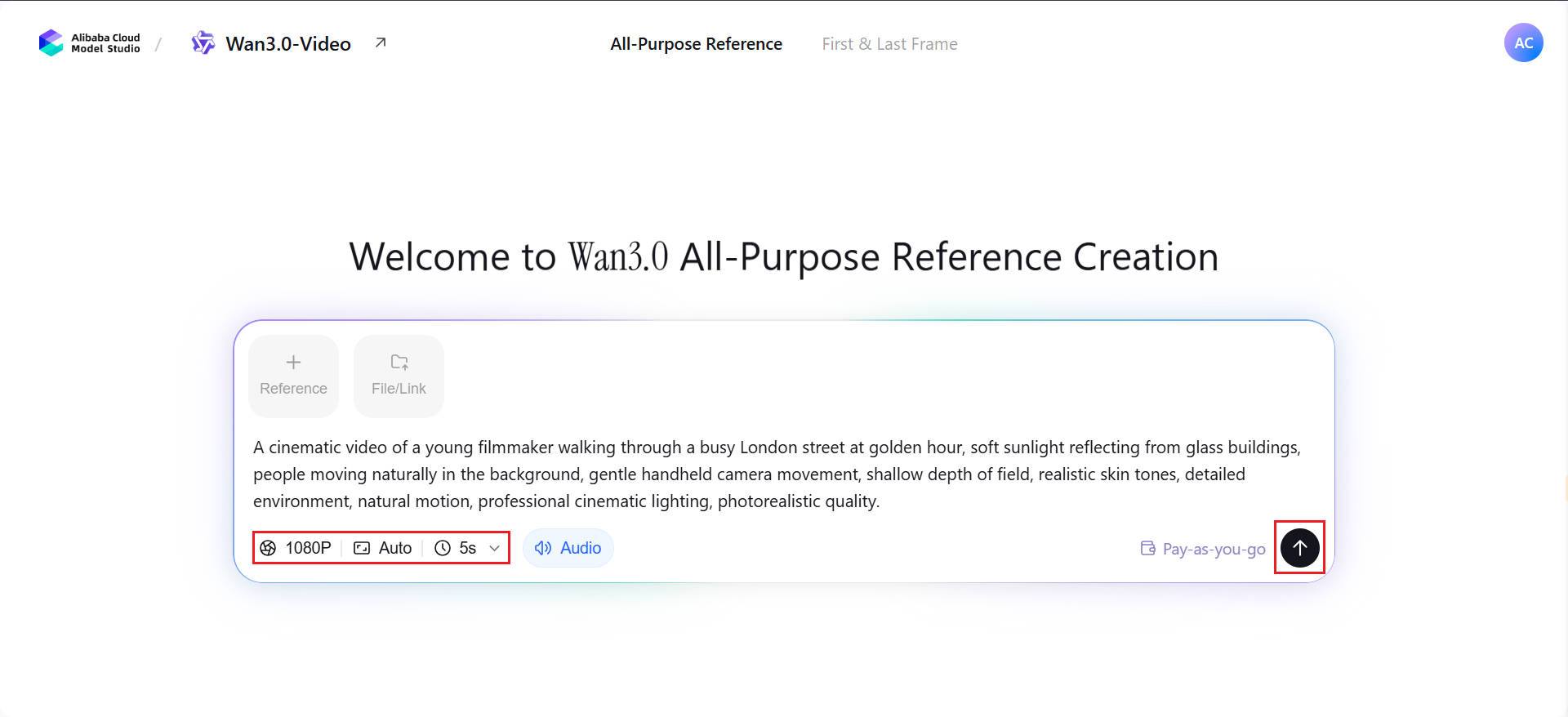The image size is (1568, 717).
Task: Click the File/Link folder upload icon
Action: coord(399,362)
